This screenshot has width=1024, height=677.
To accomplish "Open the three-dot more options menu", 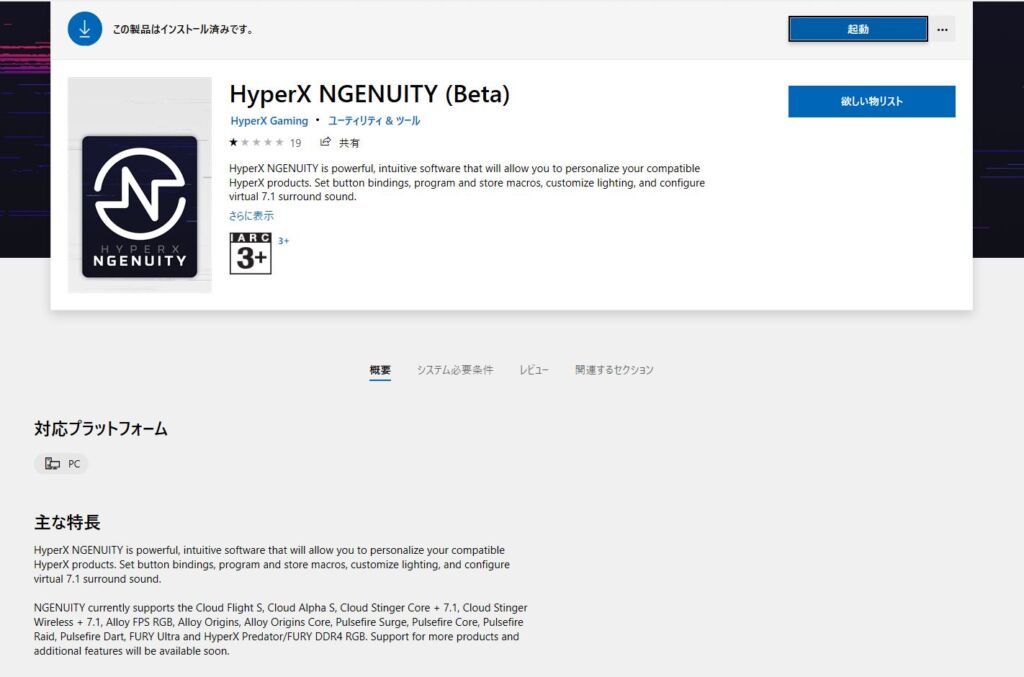I will click(942, 29).
